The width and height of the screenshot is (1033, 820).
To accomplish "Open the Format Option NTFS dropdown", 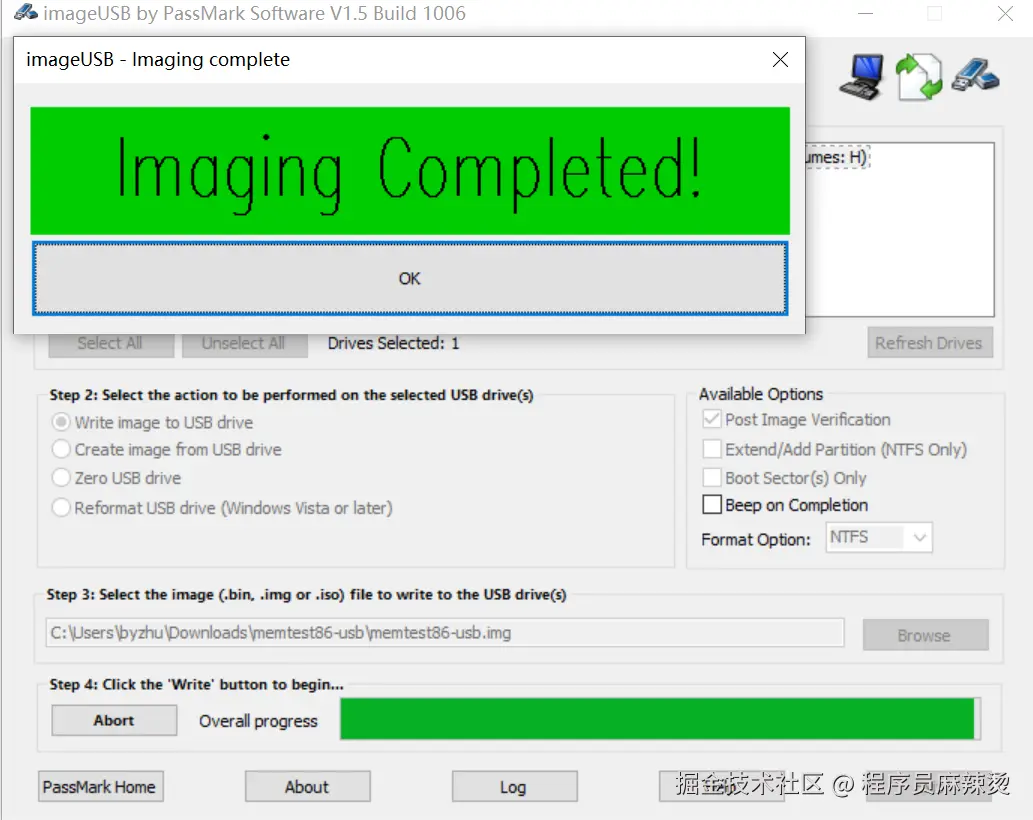I will [879, 537].
